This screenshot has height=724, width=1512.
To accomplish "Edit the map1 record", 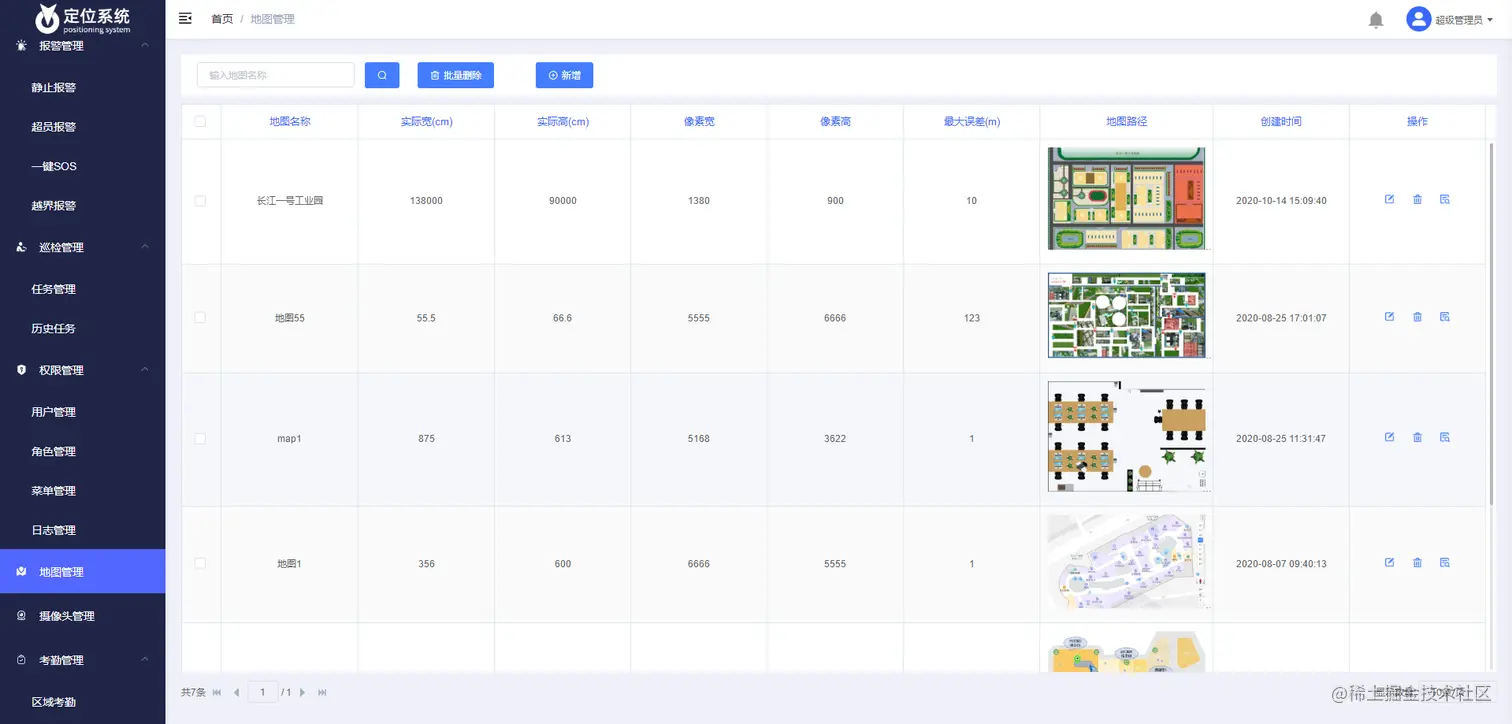I will click(x=1389, y=437).
